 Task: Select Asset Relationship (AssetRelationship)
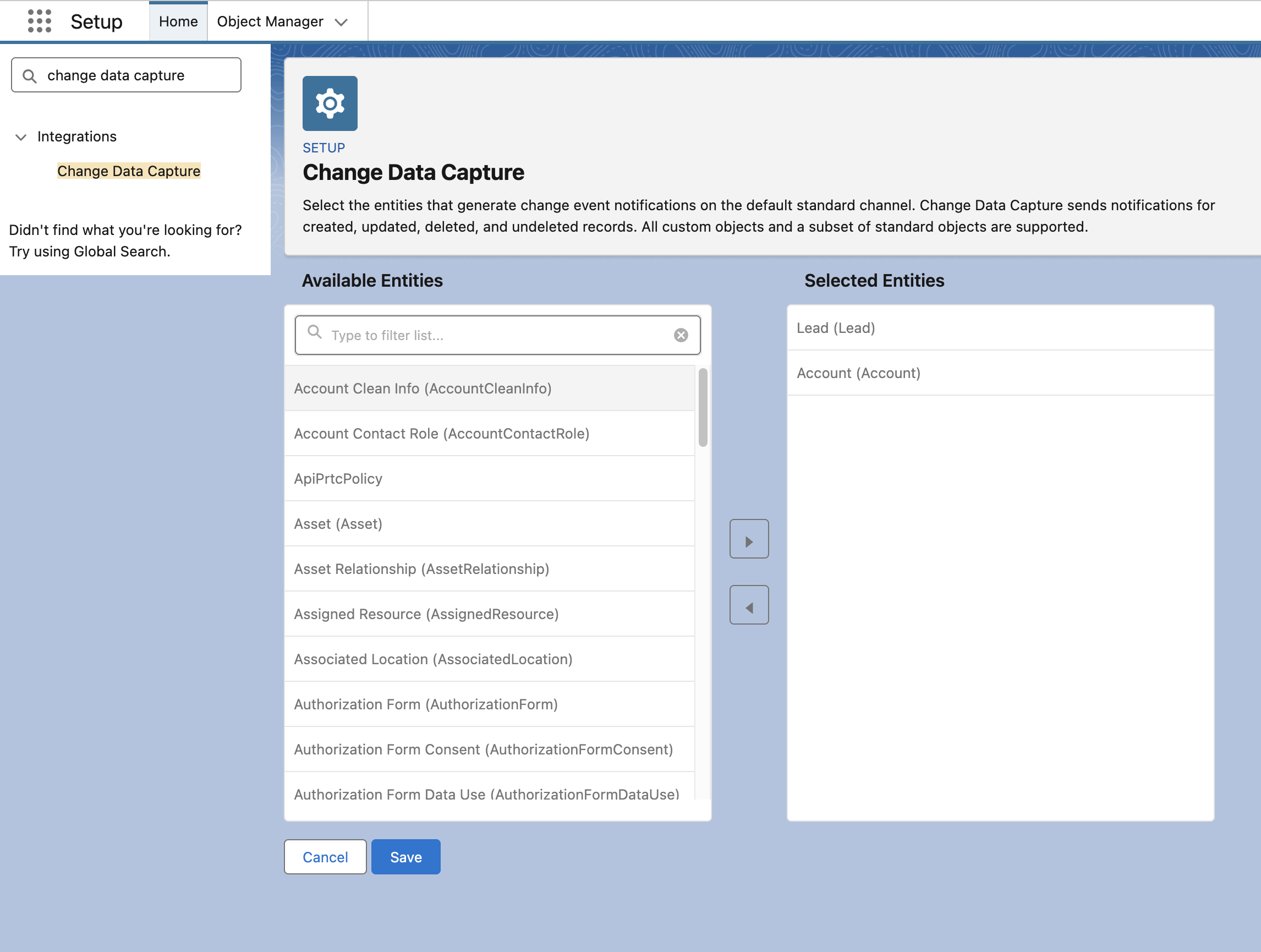coord(490,568)
